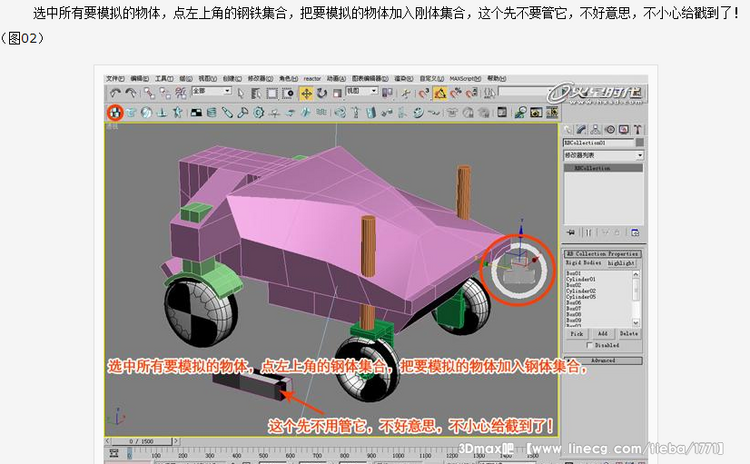750x464 pixels.
Task: Click the reactor Create Plane icon
Action: (196, 113)
